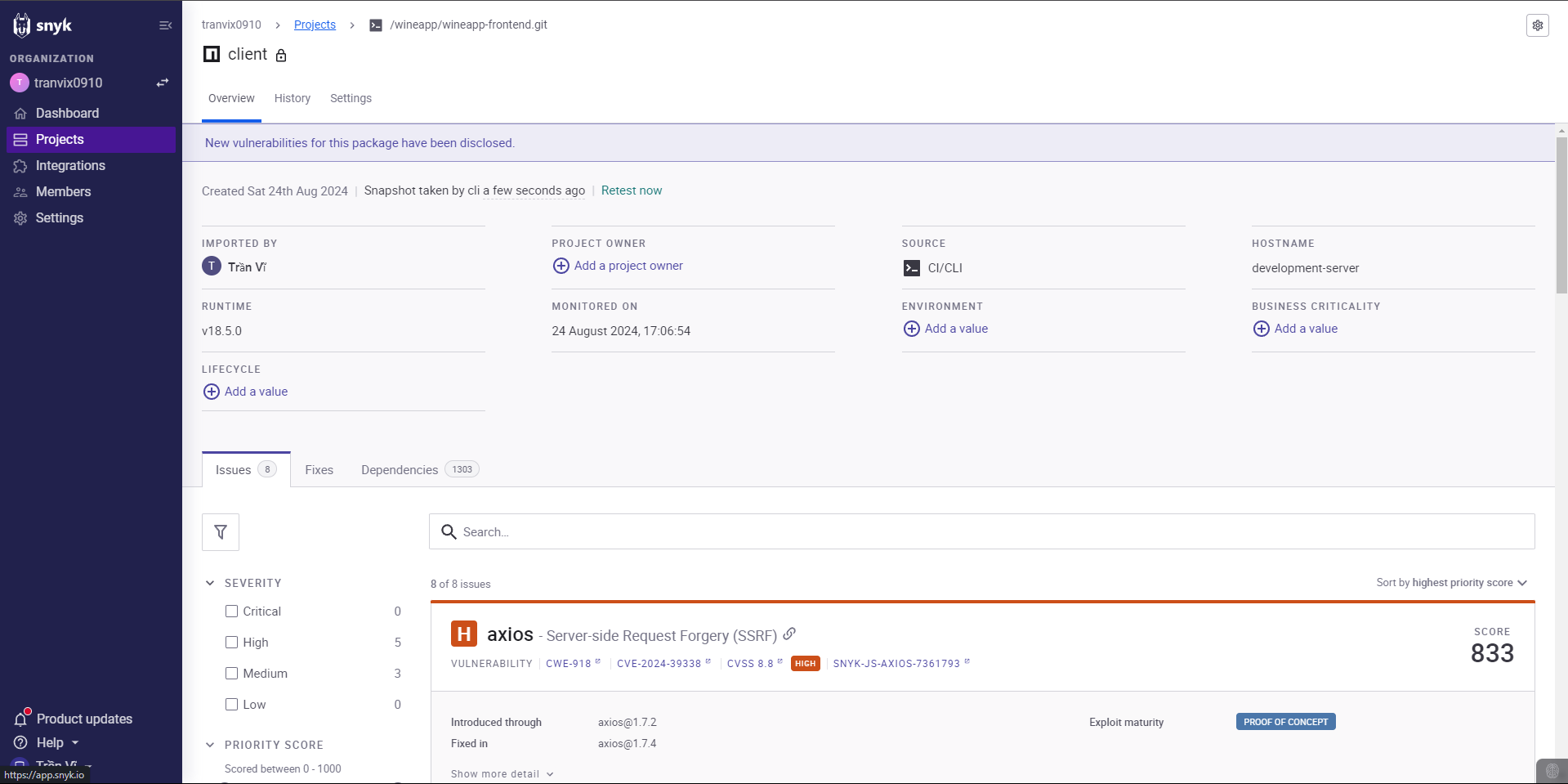Image resolution: width=1568 pixels, height=784 pixels.
Task: Collapse the sidebar navigation menu
Action: [x=165, y=25]
